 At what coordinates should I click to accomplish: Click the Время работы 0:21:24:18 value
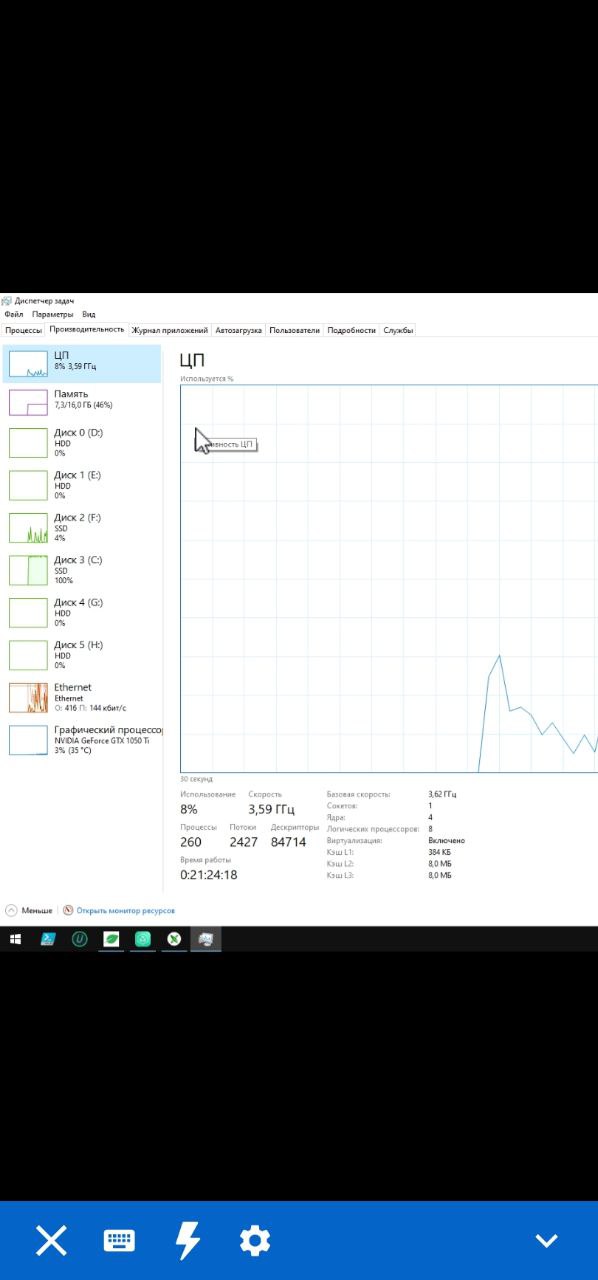pos(209,875)
